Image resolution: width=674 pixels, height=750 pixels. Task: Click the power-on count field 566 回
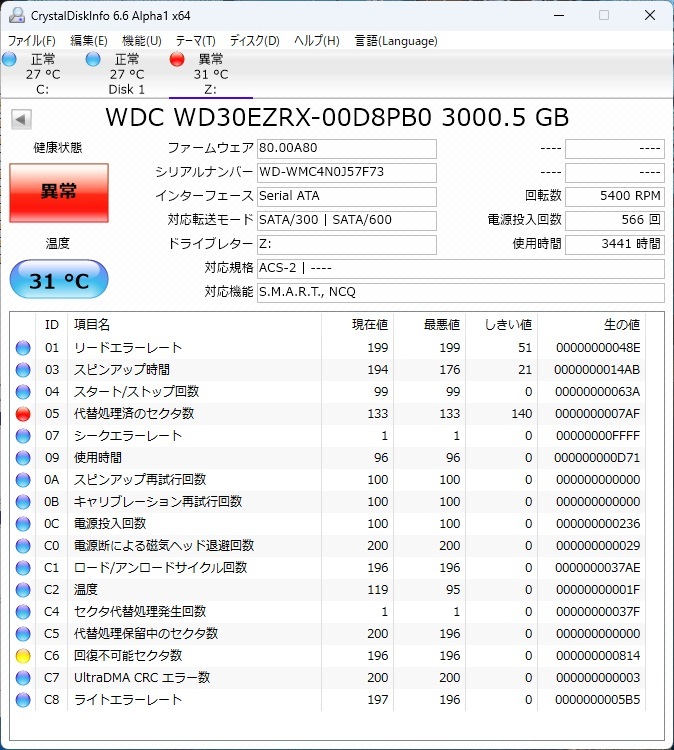[615, 220]
